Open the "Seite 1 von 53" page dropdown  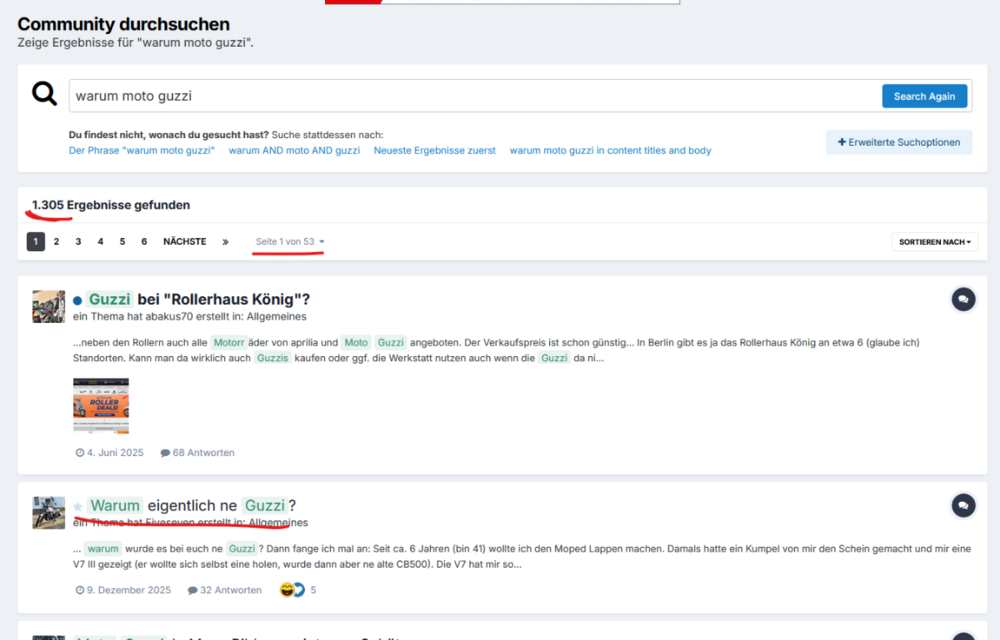coord(288,241)
